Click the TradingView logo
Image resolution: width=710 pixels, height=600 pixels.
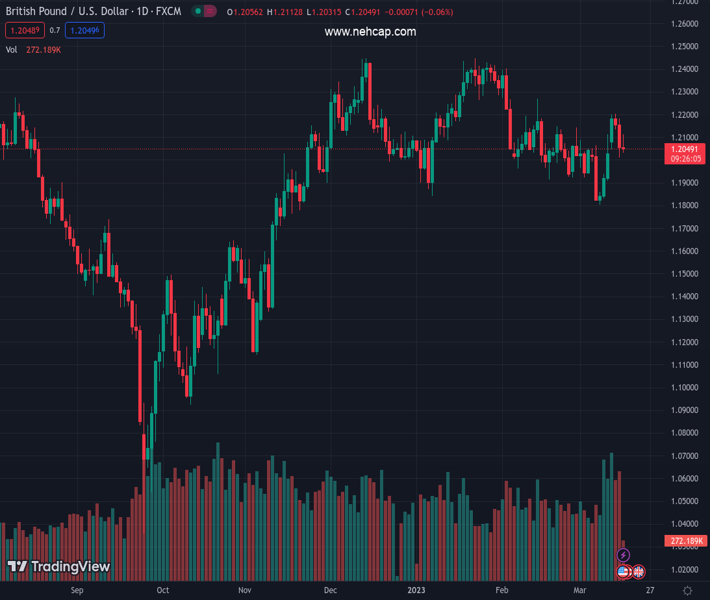59,567
